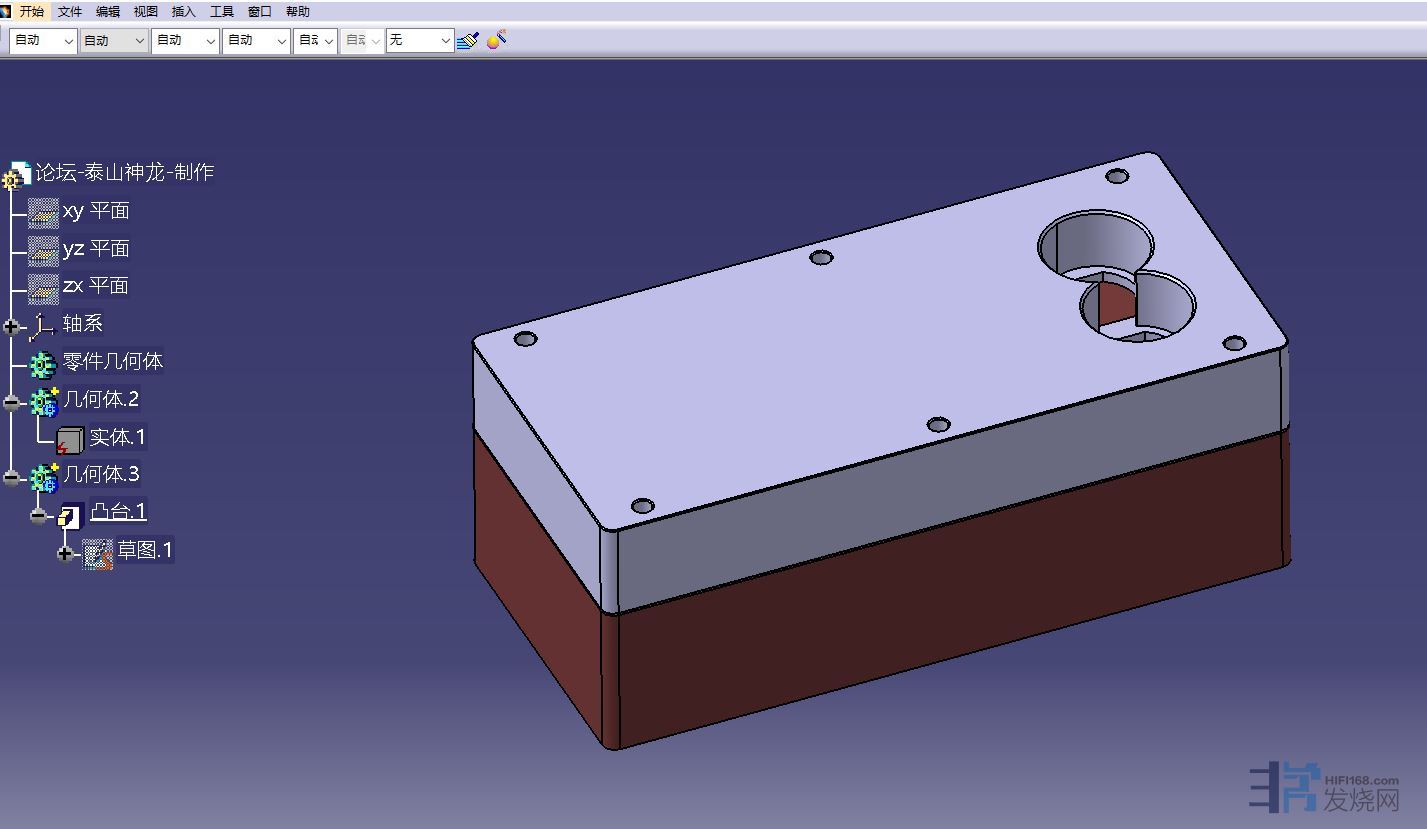
Task: Open the 开始 menu
Action: tap(32, 11)
